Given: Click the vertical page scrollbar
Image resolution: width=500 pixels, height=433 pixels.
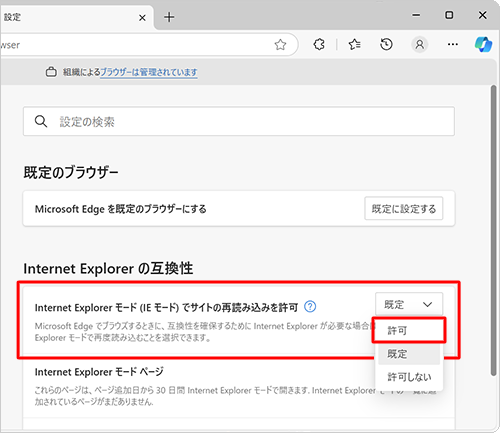Looking at the screenshot, I should point(494,230).
